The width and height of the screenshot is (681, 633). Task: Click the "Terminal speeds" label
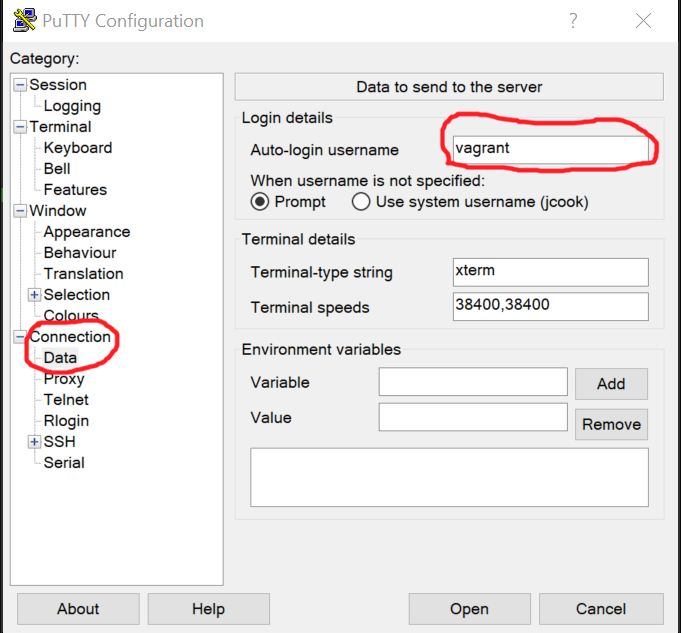tap(310, 308)
